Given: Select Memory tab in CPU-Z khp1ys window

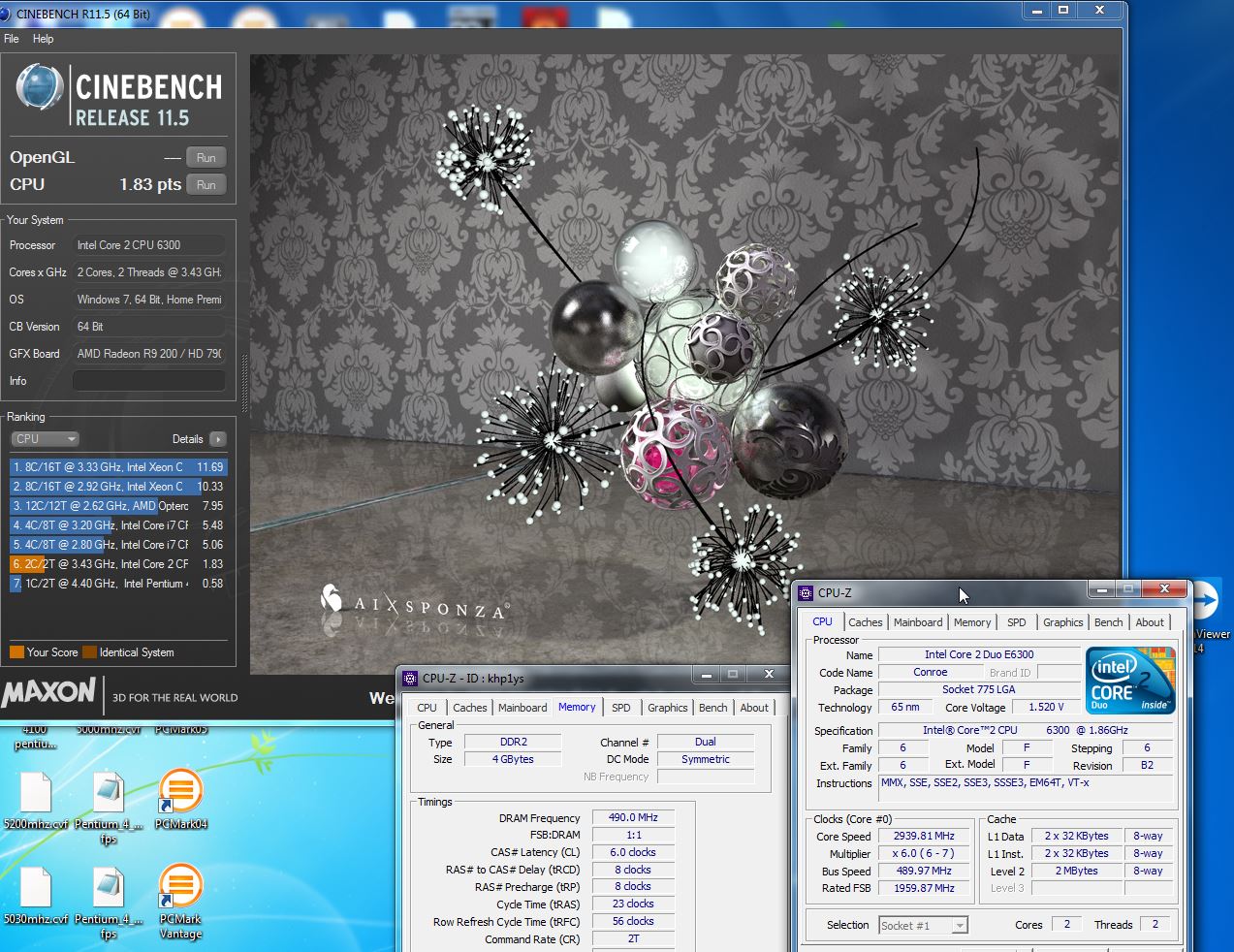Looking at the screenshot, I should pos(577,707).
